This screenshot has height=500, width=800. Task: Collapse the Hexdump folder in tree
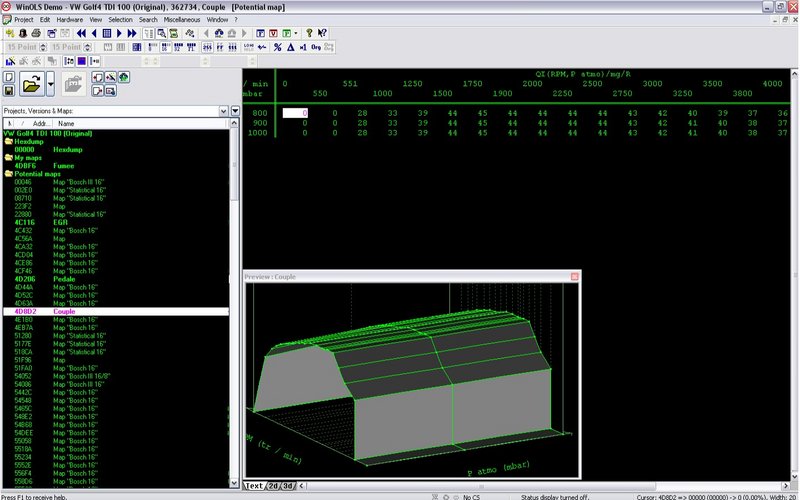[x=8, y=142]
